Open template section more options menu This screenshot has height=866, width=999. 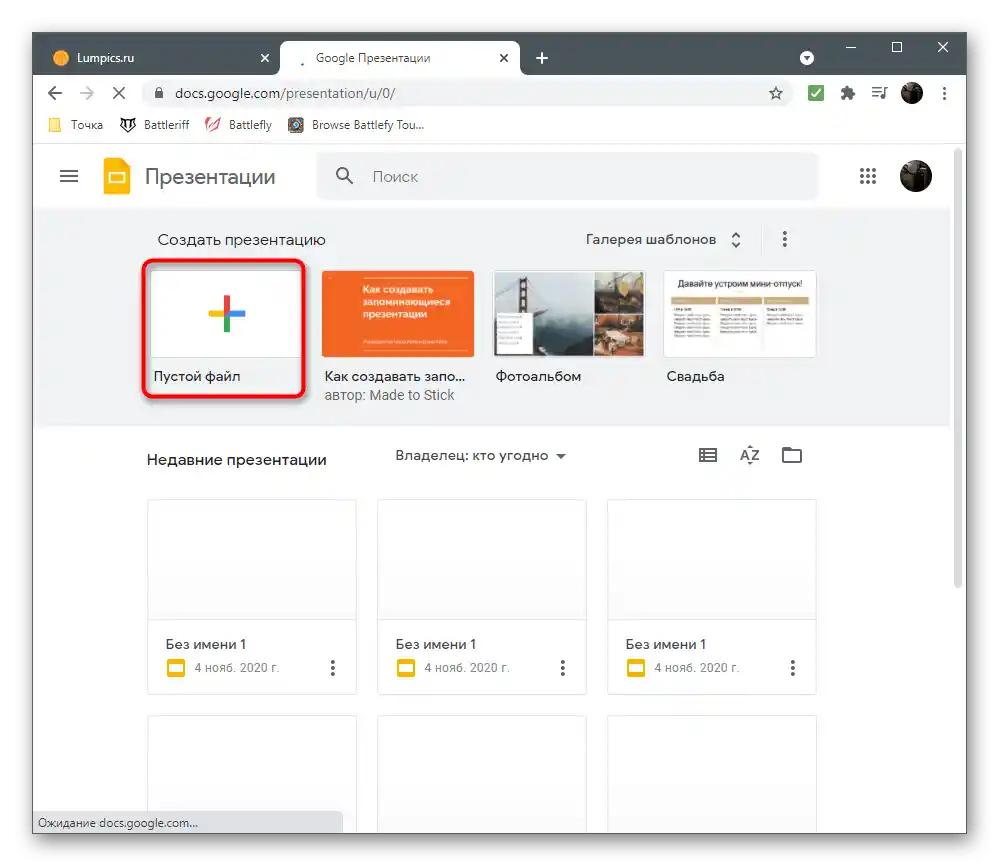point(784,239)
